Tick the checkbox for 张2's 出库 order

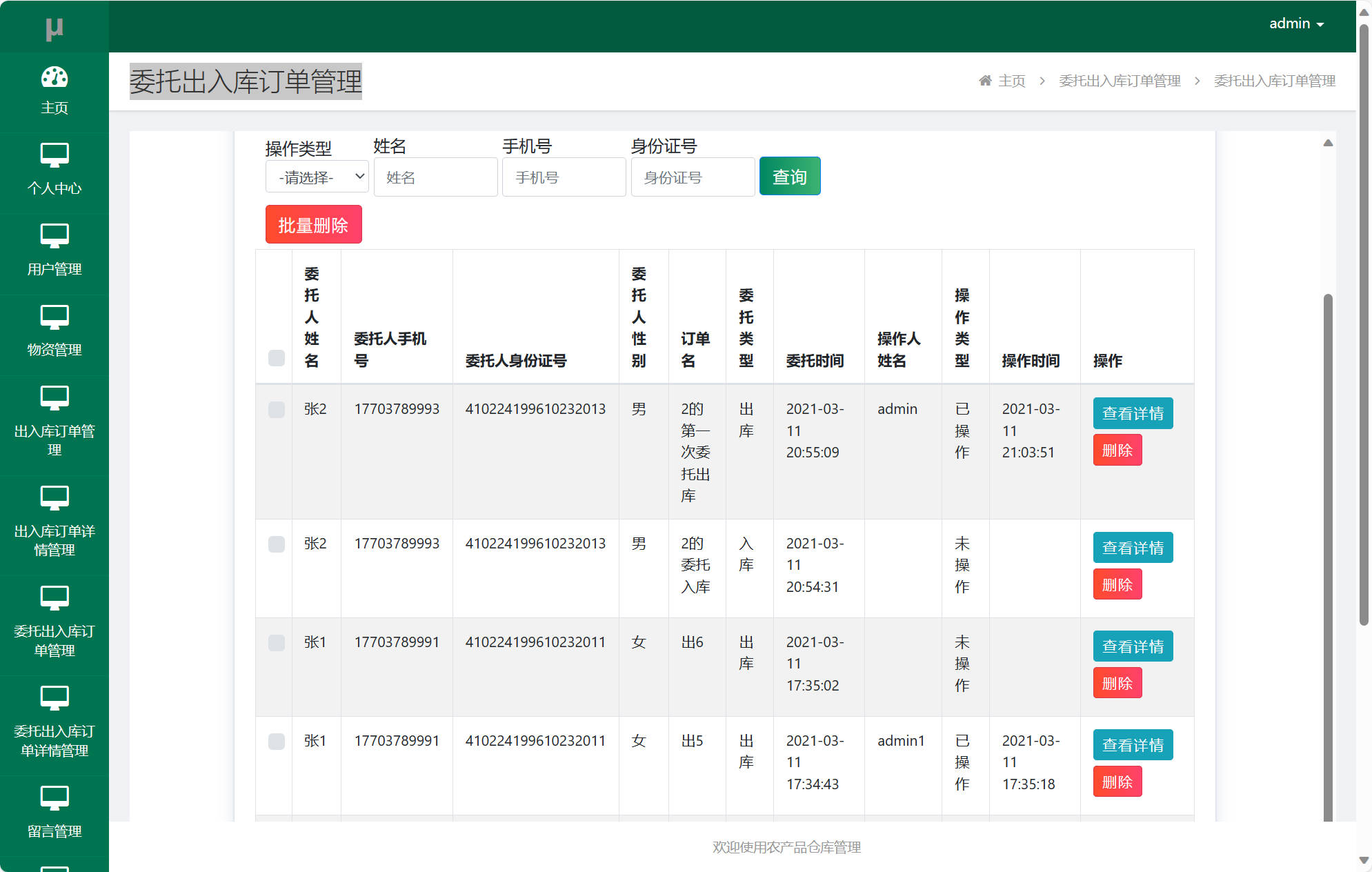coord(276,409)
